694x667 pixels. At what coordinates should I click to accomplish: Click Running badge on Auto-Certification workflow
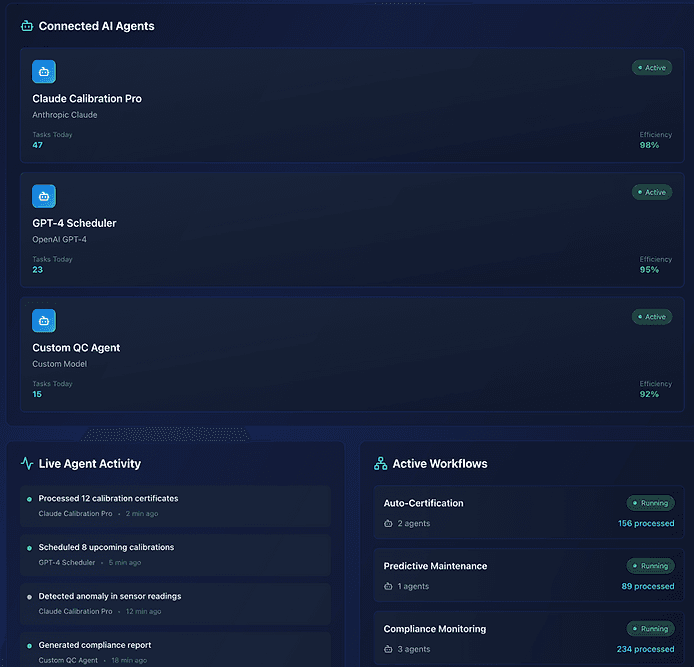(650, 503)
